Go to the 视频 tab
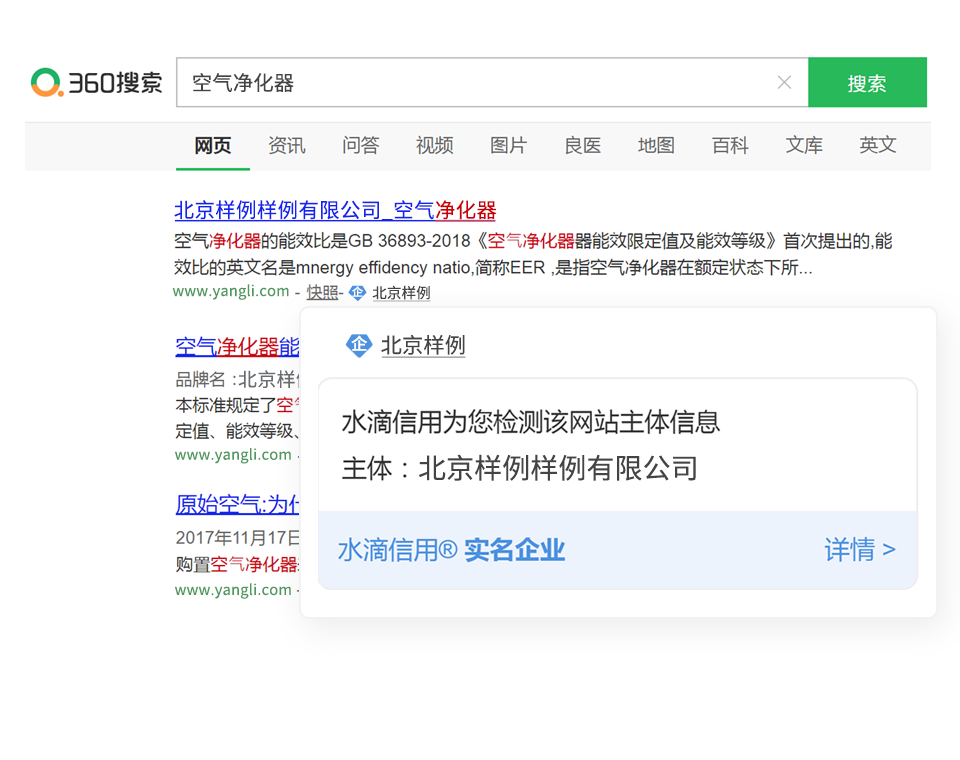 [x=435, y=146]
